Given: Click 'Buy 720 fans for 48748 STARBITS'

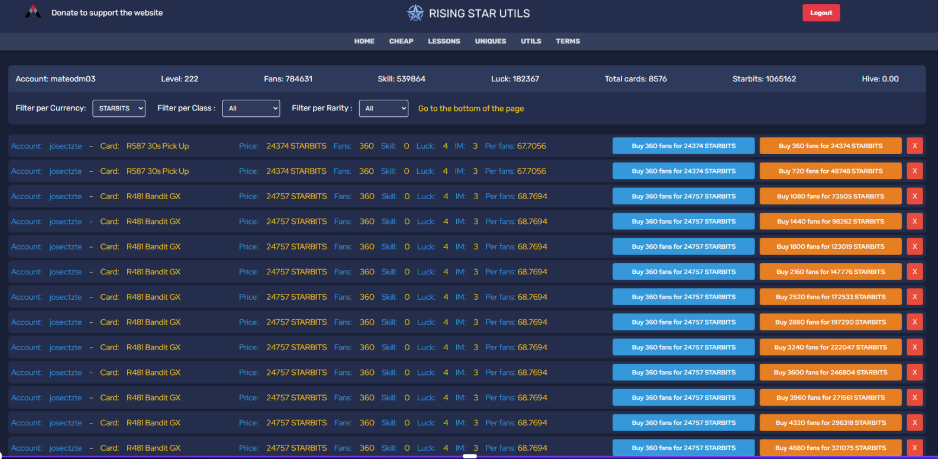Looking at the screenshot, I should coord(830,171).
